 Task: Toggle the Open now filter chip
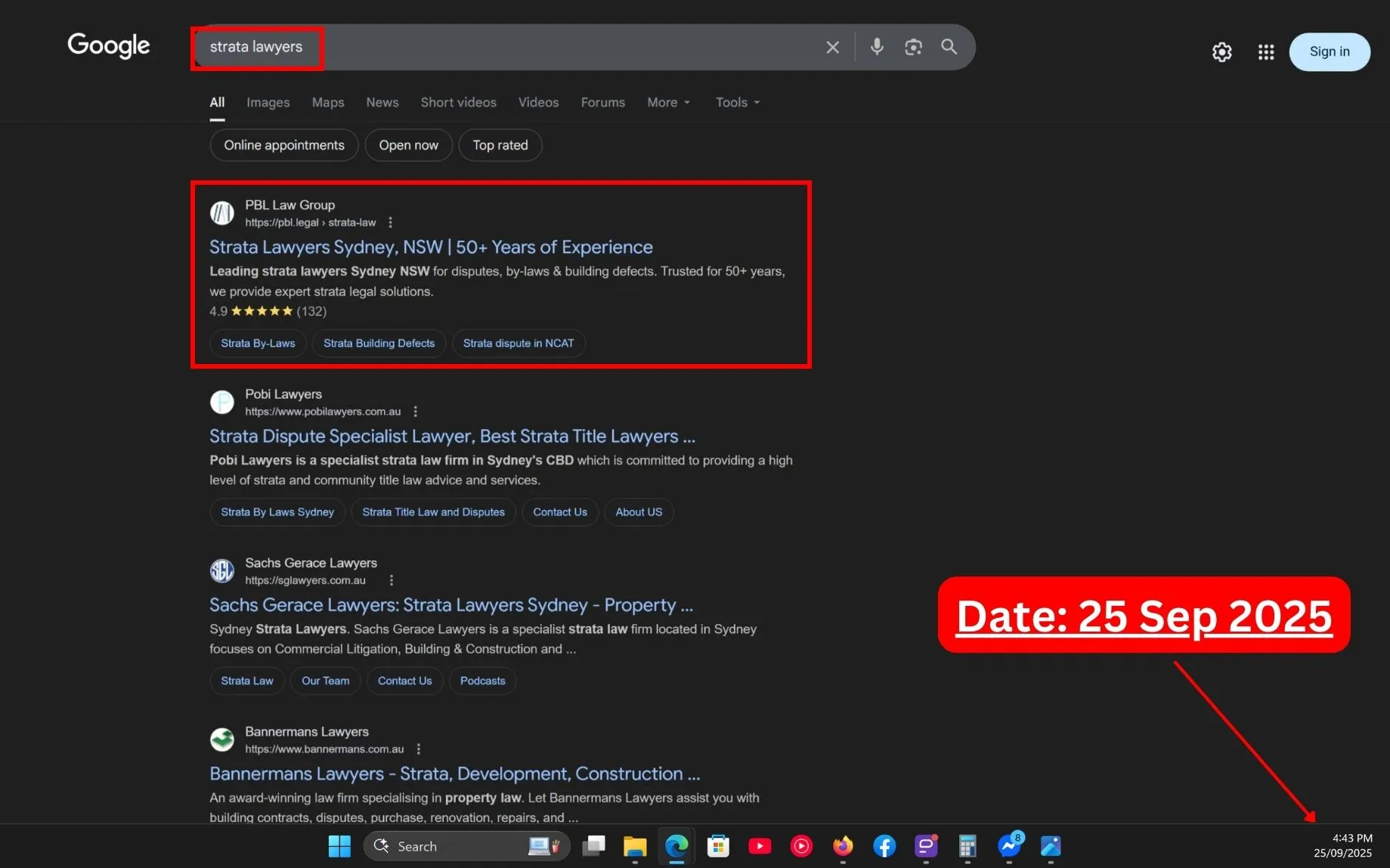coord(408,145)
